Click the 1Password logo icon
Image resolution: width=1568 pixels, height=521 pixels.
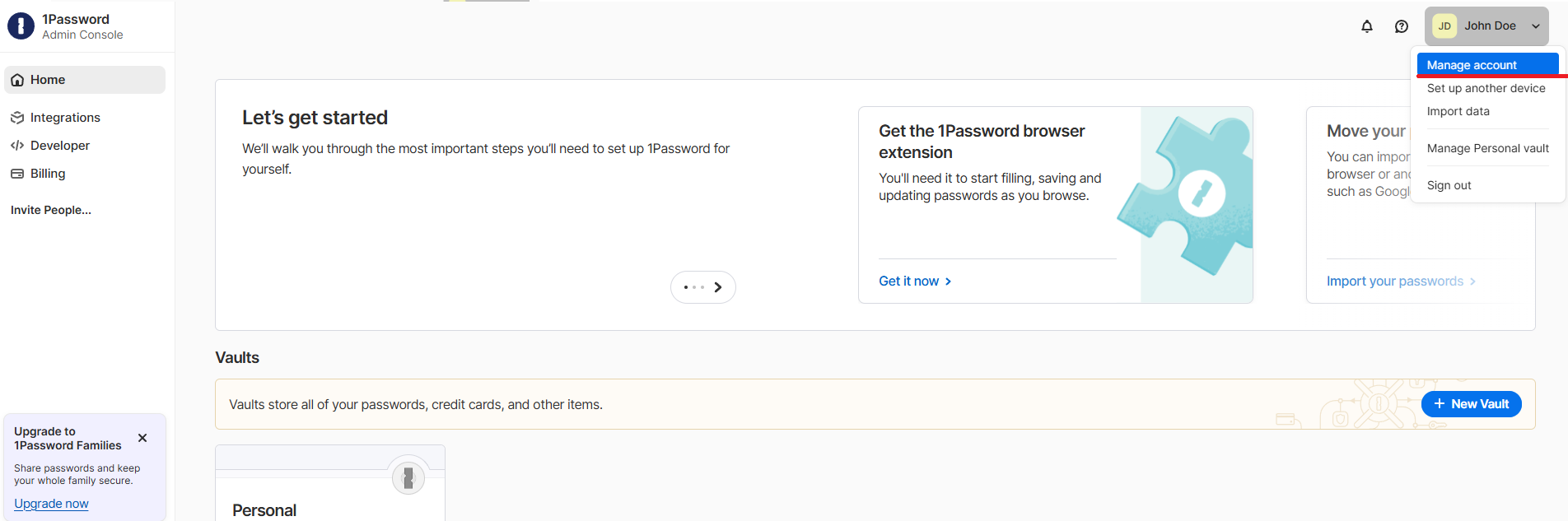coord(21,26)
